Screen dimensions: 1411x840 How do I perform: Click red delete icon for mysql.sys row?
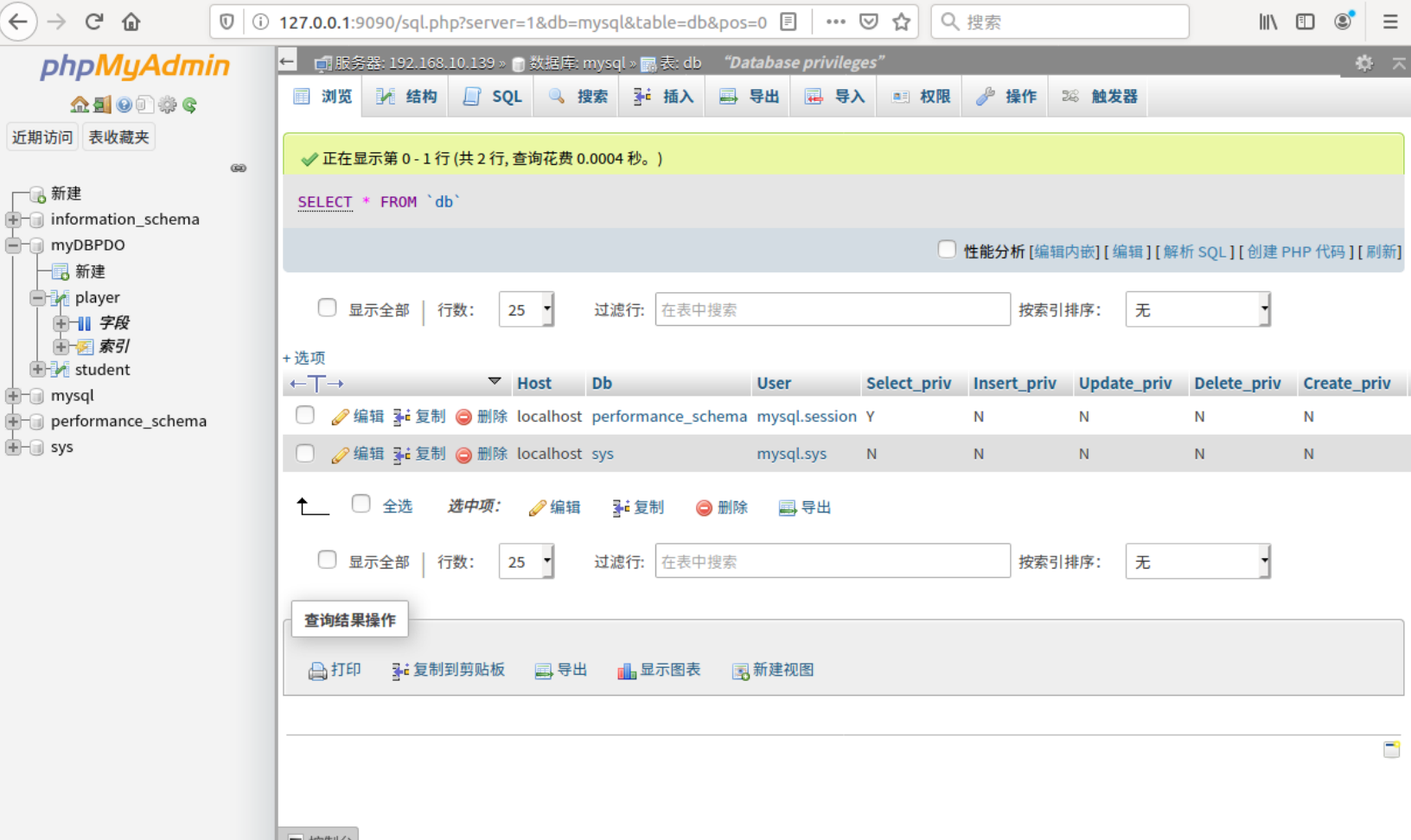click(x=463, y=454)
